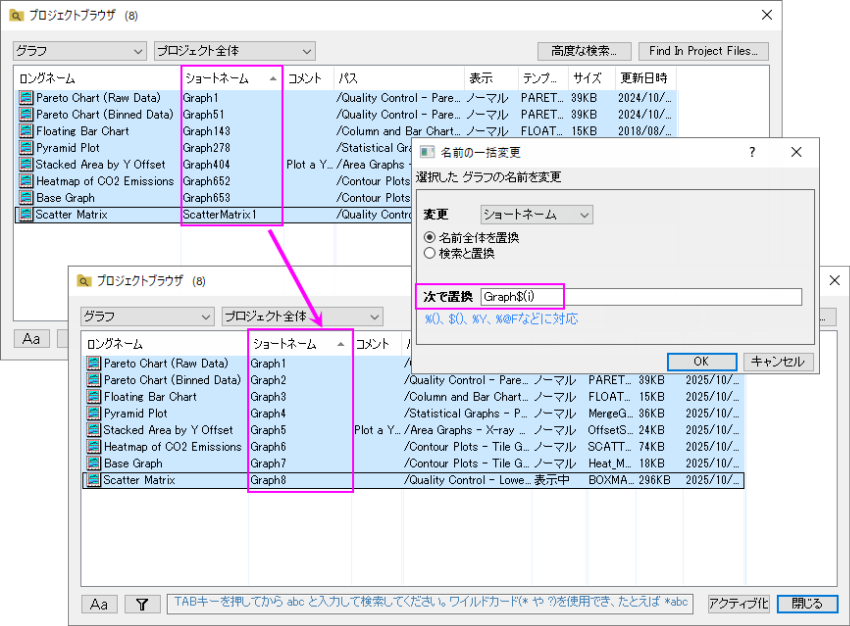
Task: Click the graph icon beside Stacked Area by Y Offset in back window
Action: coord(25,165)
